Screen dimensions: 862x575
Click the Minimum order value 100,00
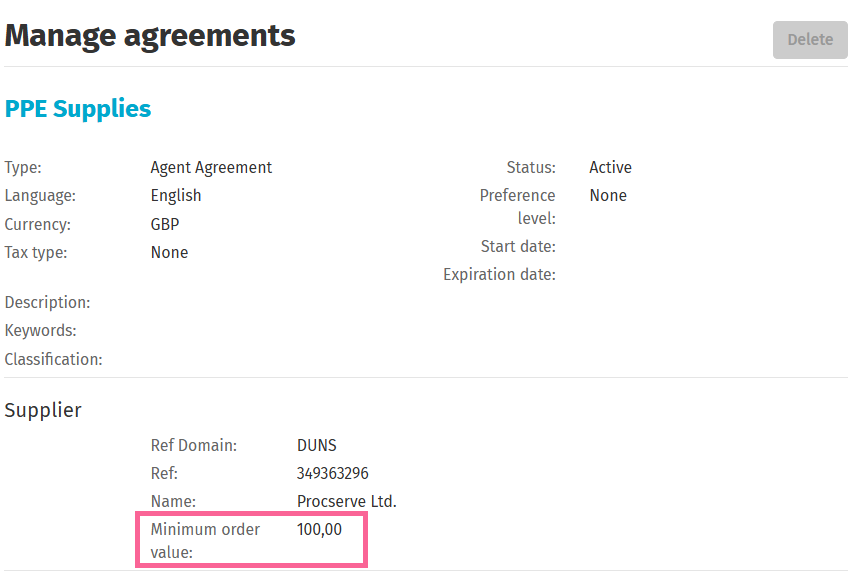319,530
